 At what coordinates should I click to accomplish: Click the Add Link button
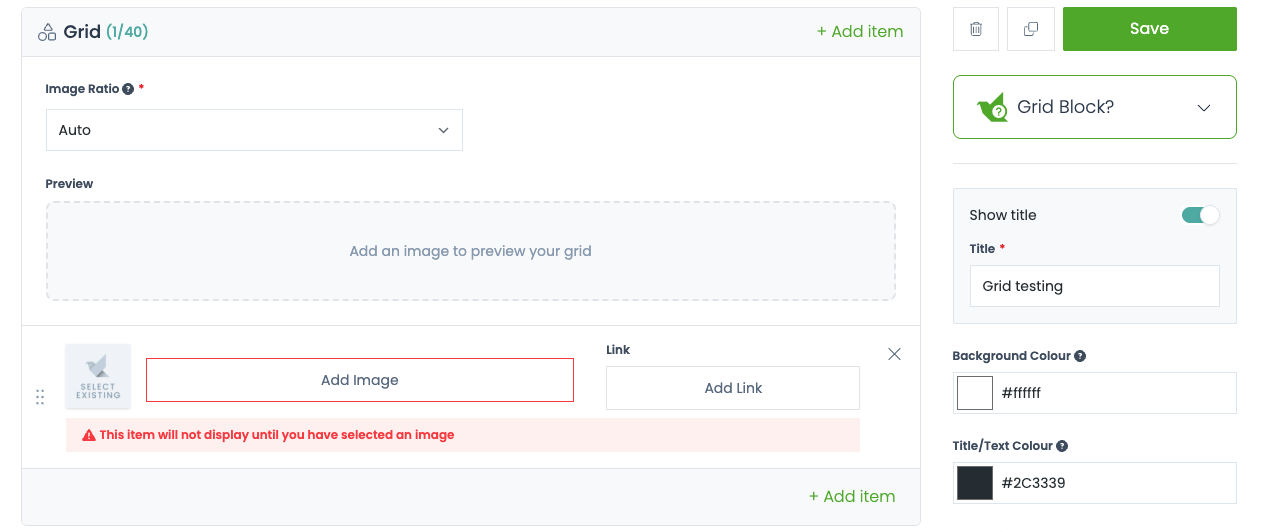click(x=733, y=388)
